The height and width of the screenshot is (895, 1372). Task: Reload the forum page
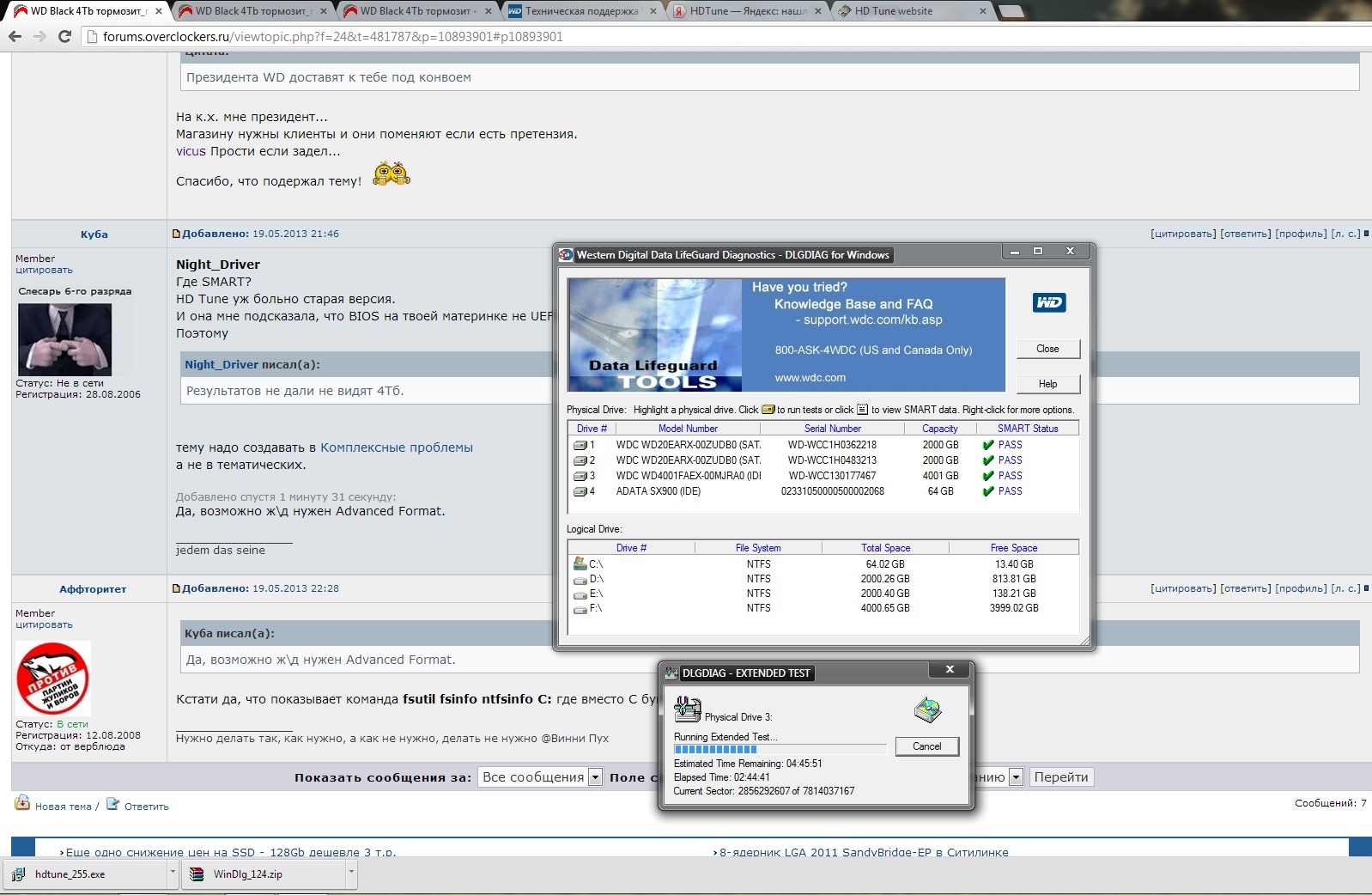(64, 36)
